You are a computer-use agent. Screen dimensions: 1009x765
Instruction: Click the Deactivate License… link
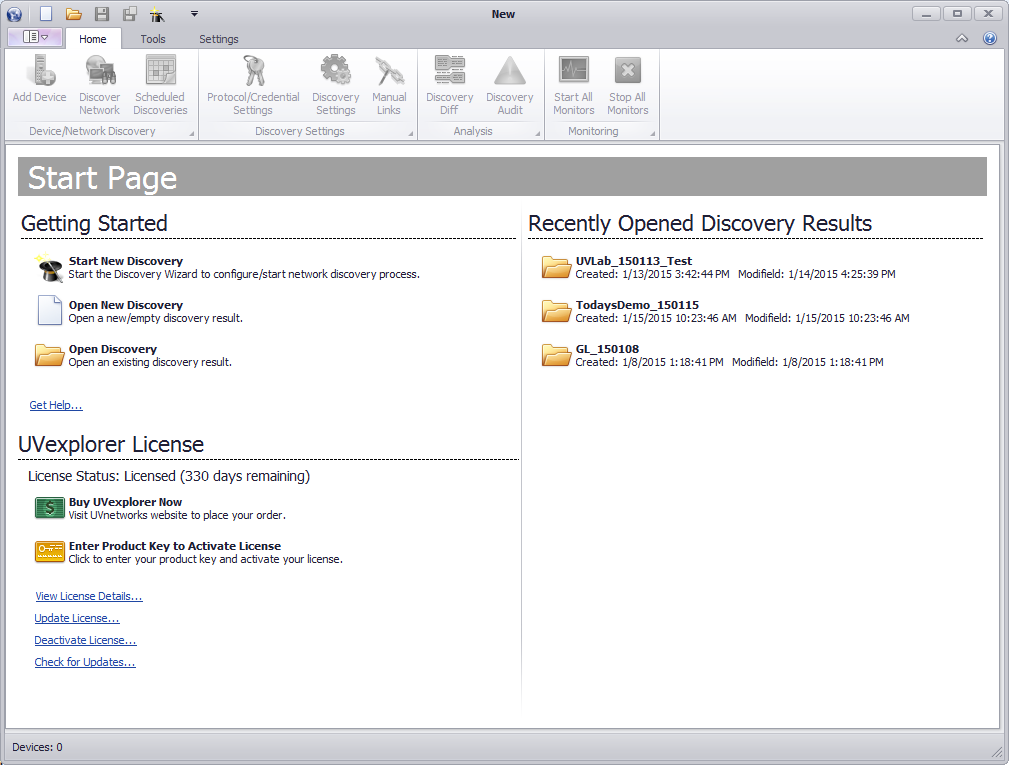click(85, 640)
